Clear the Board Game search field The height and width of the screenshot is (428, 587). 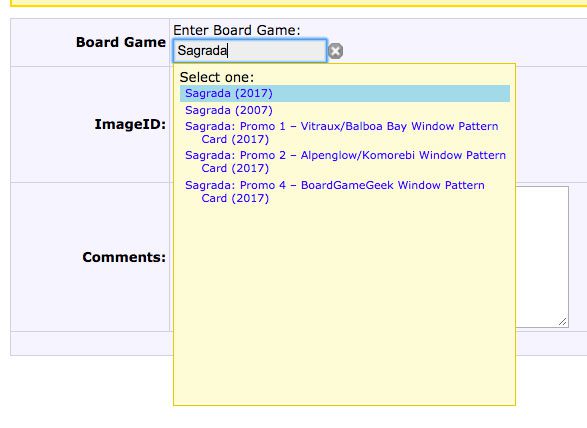pyautogui.click(x=335, y=51)
